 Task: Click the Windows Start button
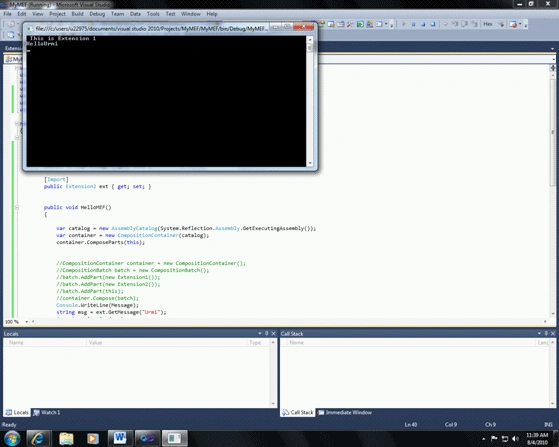[12, 438]
